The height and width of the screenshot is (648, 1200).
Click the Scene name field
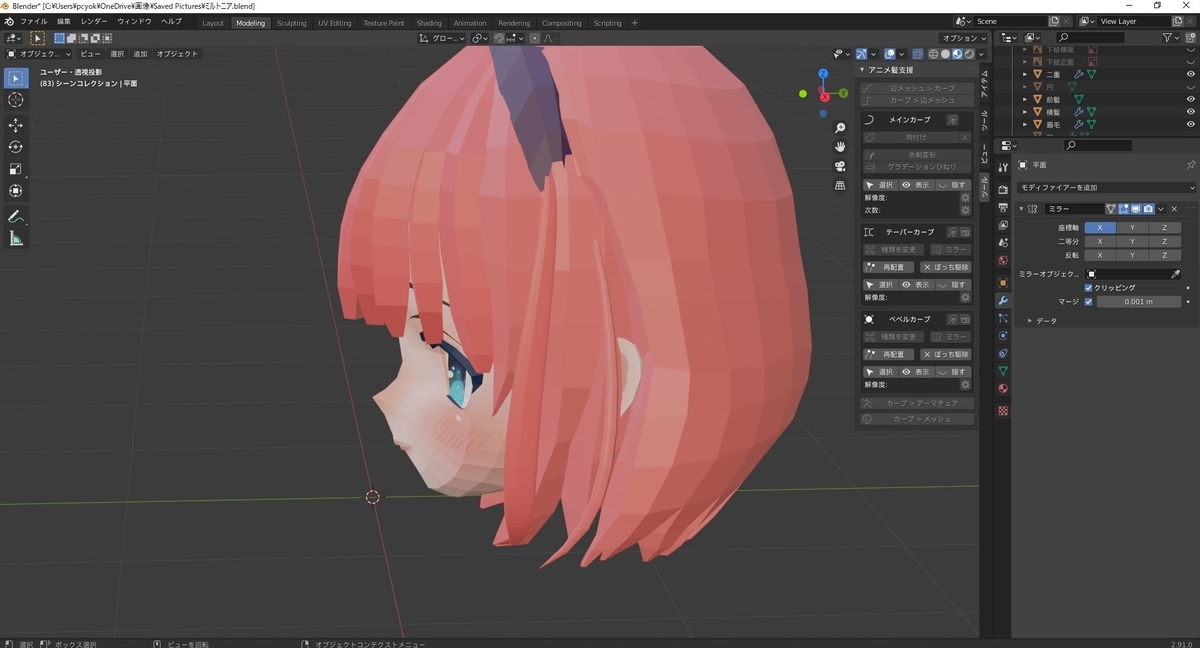[x=1010, y=21]
